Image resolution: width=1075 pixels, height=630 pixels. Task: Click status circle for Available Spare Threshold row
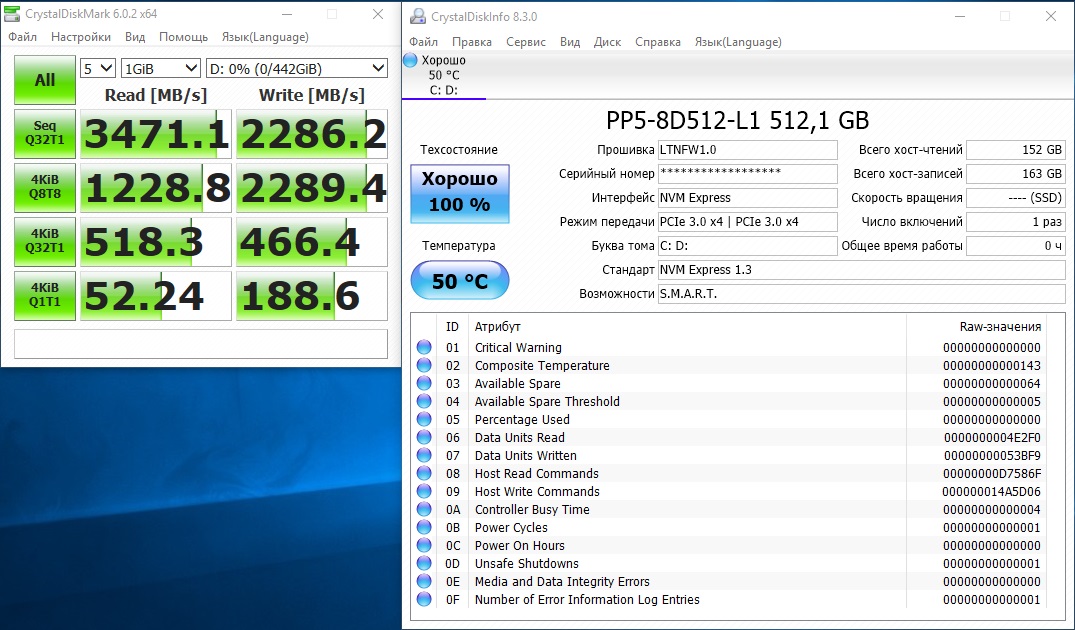[424, 401]
